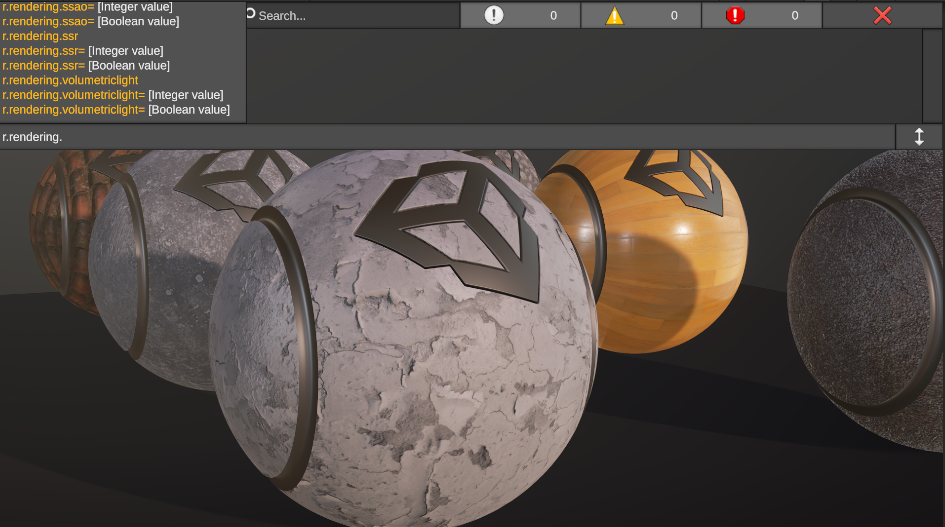Image resolution: width=945 pixels, height=527 pixels.
Task: Select suggestion r.rendering.ssr plain
Action: click(40, 36)
